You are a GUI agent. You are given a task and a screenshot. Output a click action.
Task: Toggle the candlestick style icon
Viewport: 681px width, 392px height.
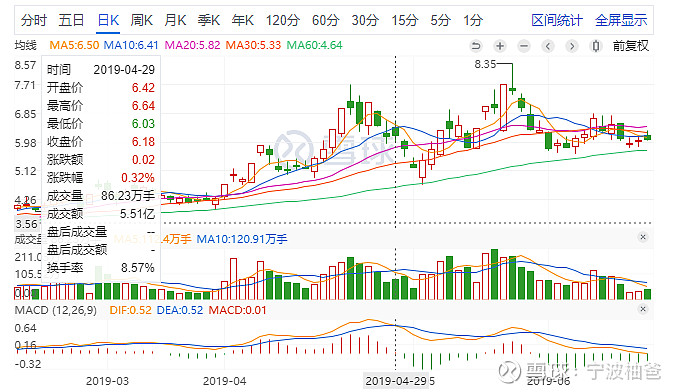click(x=596, y=46)
